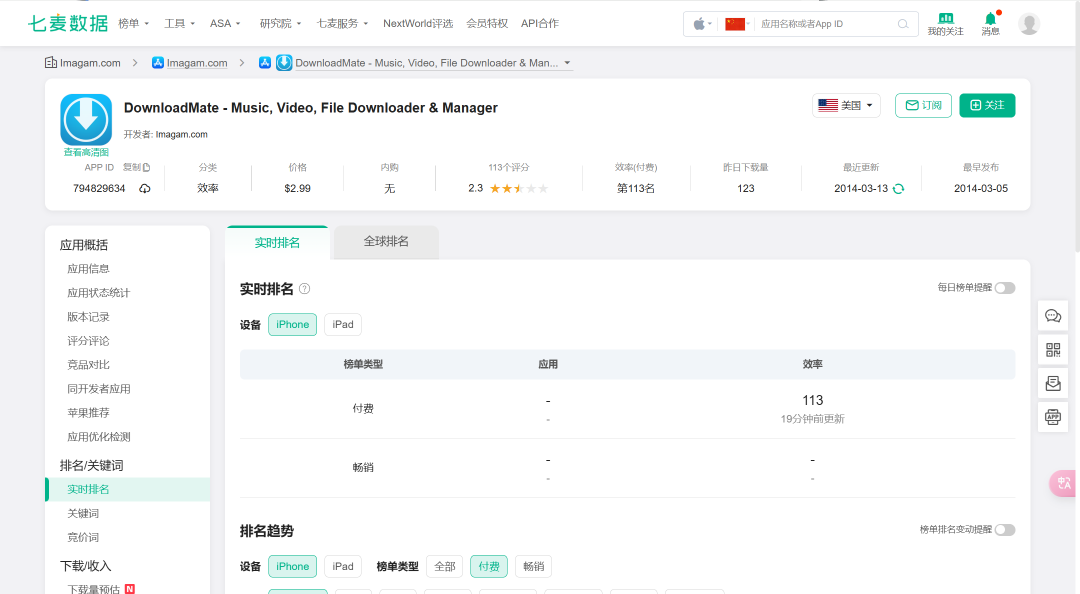
Task: Click the company building icon in breadcrumb
Action: coord(51,63)
